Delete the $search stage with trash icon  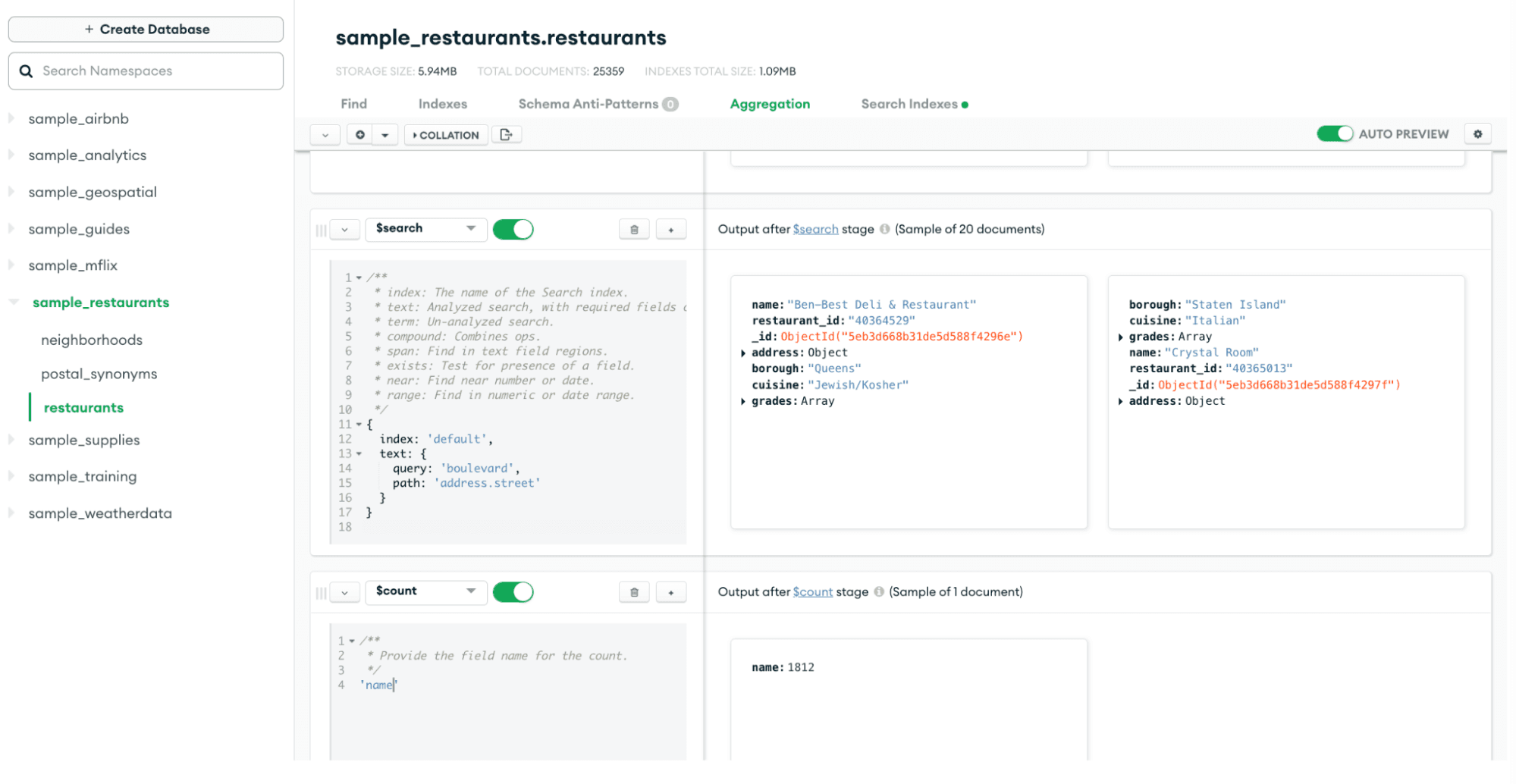634,230
